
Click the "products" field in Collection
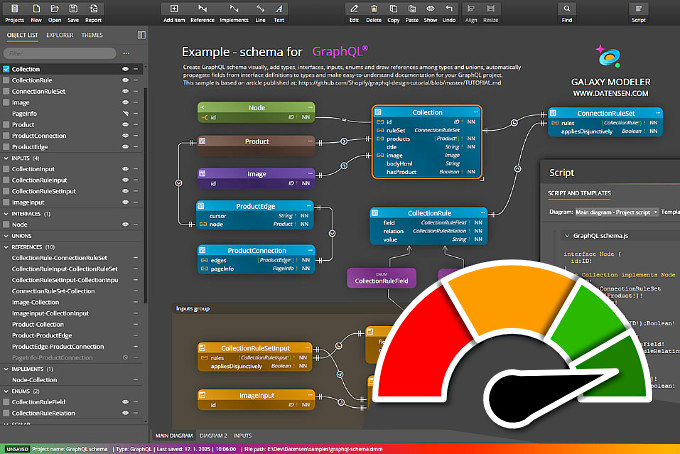(398, 139)
